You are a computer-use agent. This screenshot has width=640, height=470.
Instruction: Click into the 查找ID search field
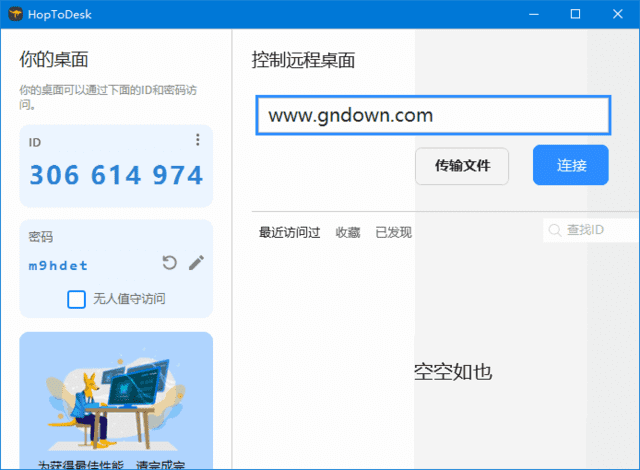tap(591, 230)
